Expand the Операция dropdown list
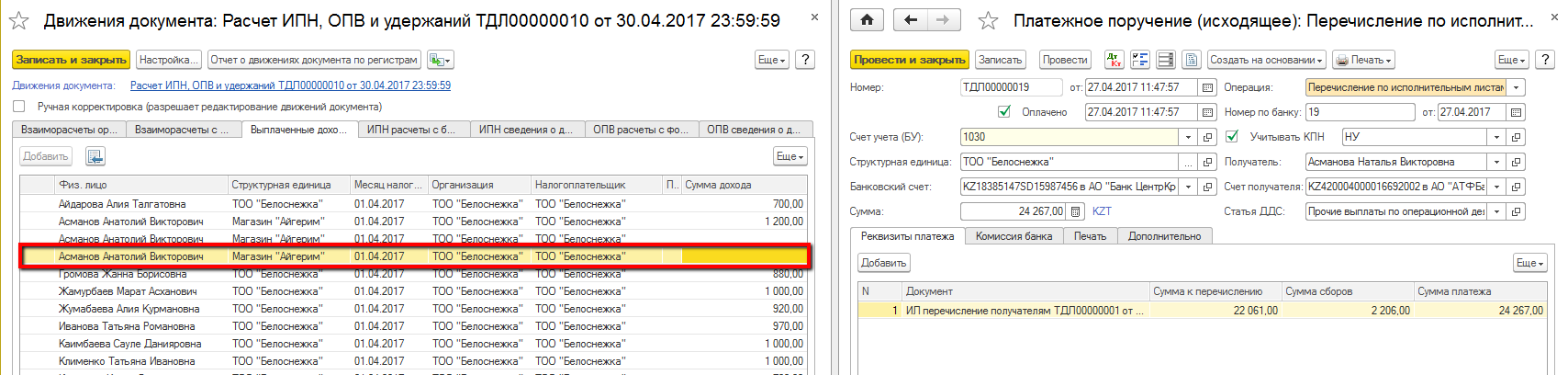 coord(1517,87)
